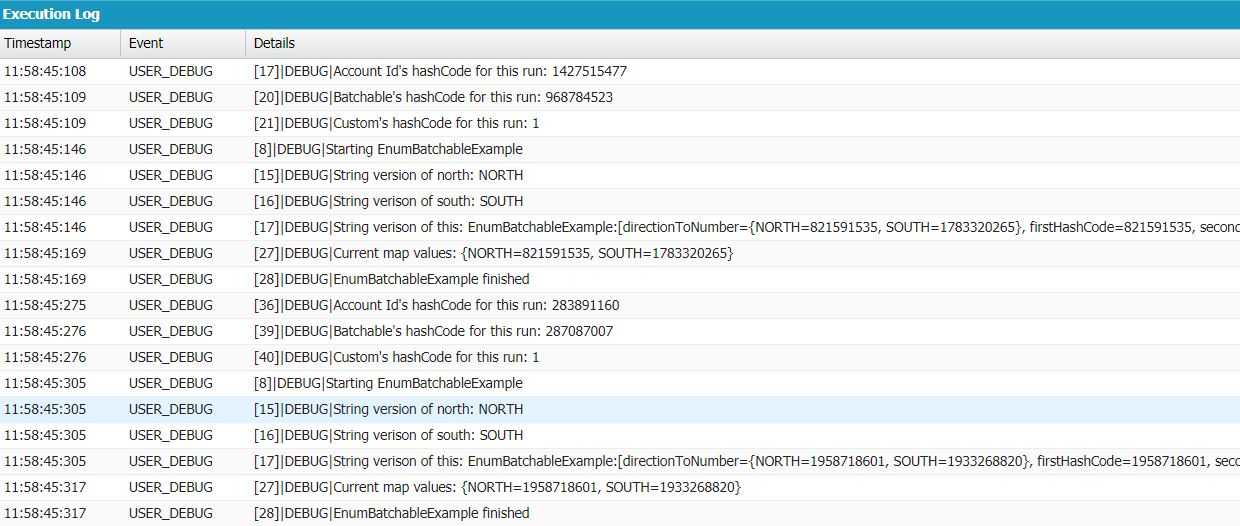Select the [21] Custom's hashCode row
Image resolution: width=1240 pixels, height=526 pixels.
coord(620,123)
